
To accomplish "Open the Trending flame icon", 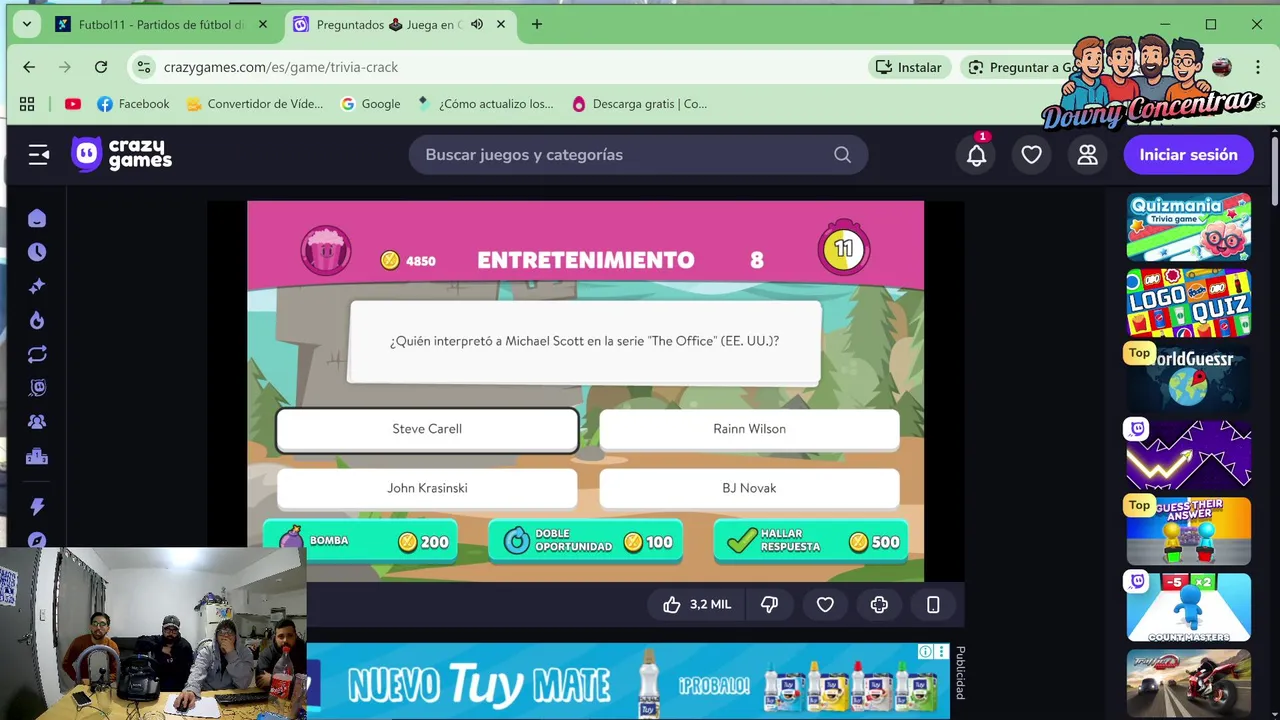I will (37, 321).
